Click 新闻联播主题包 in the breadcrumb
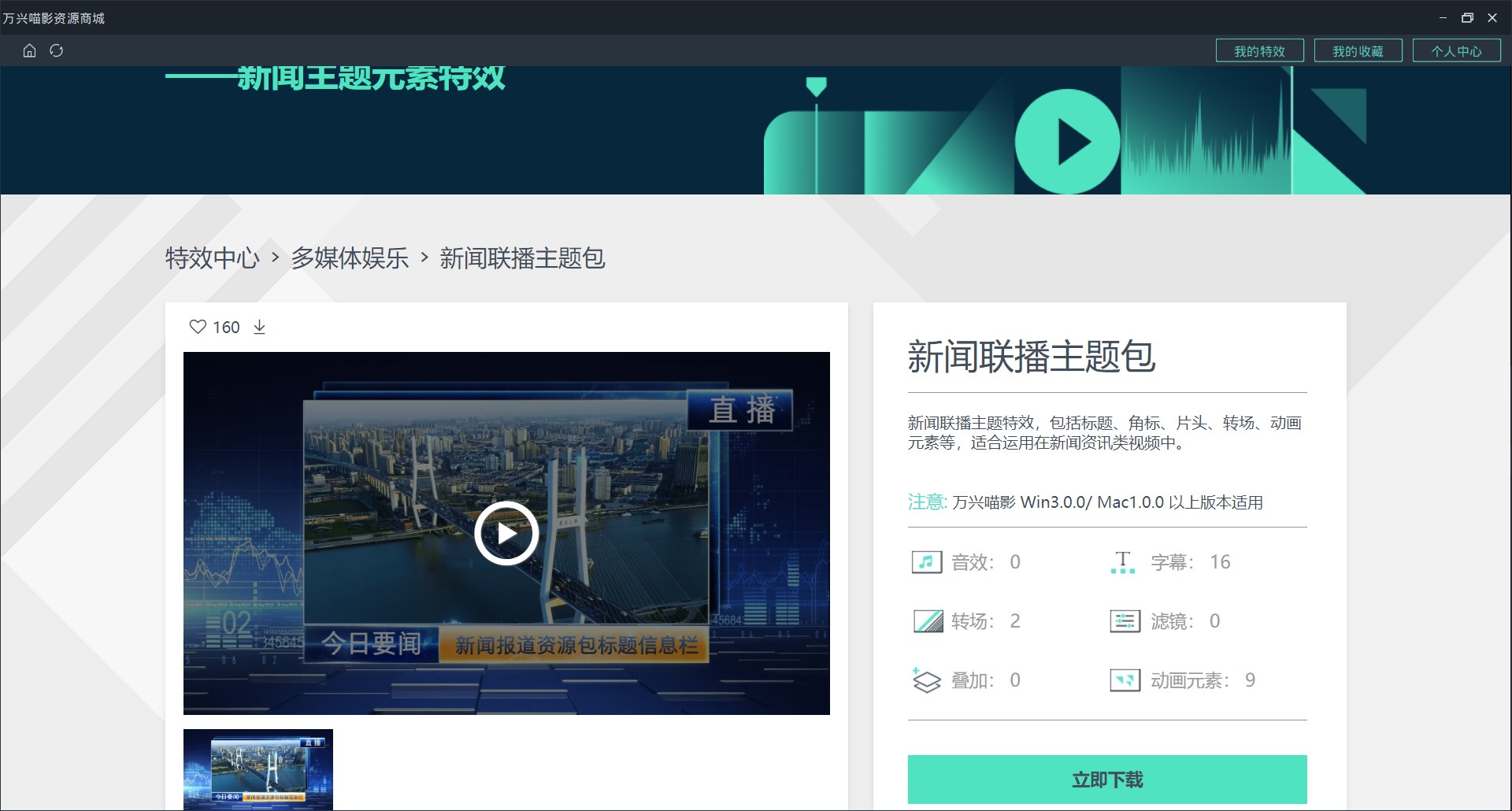 point(522,258)
